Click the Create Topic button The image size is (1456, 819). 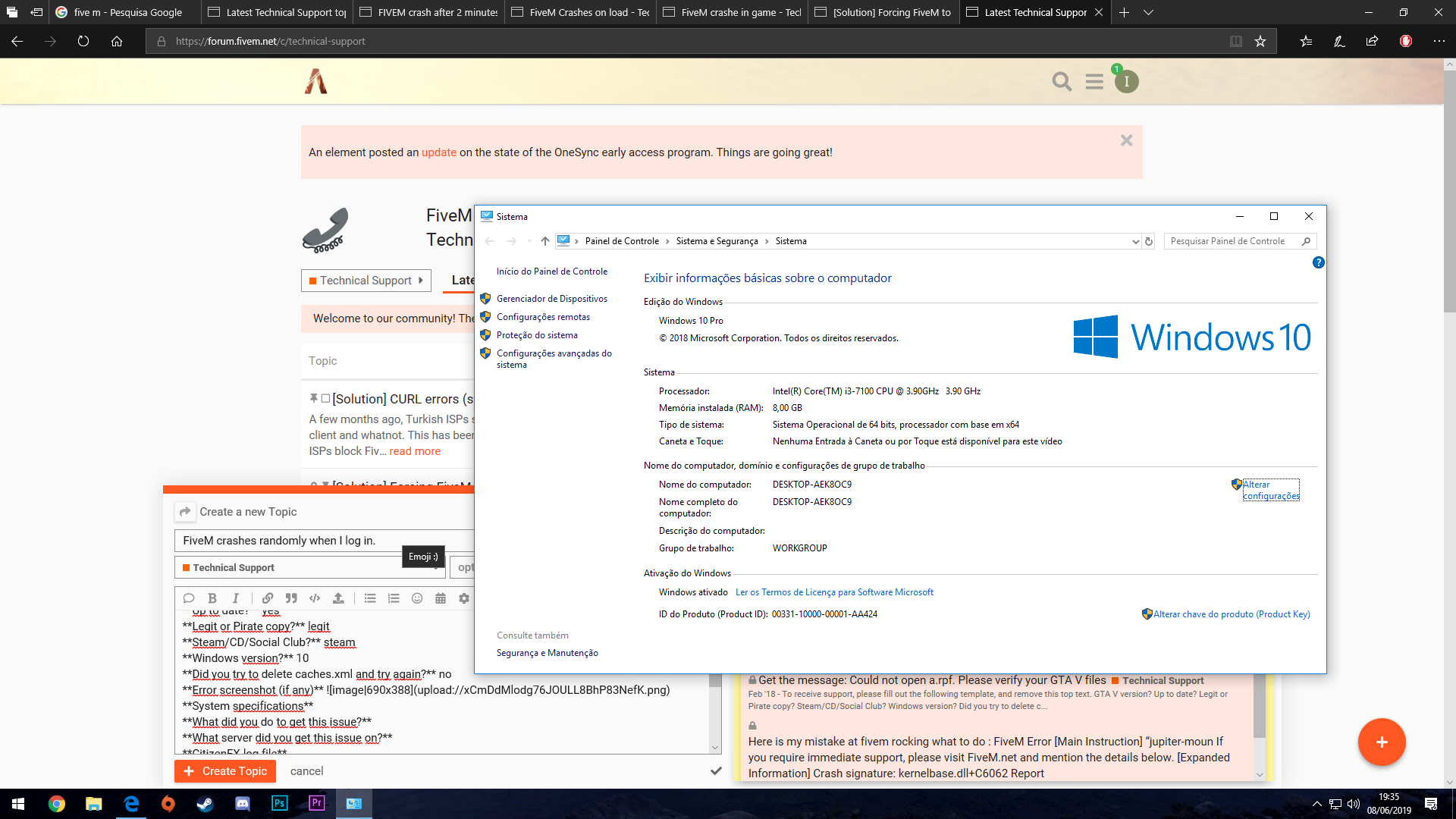[x=225, y=770]
